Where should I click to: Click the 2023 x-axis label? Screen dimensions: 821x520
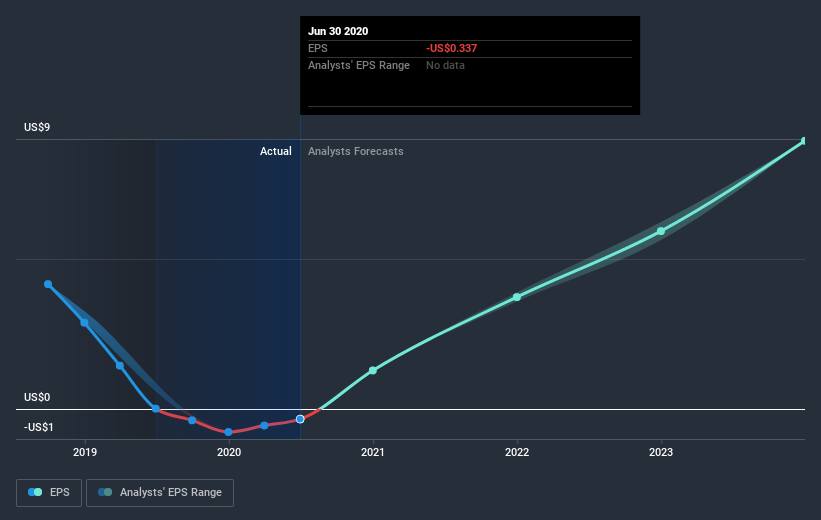tap(661, 452)
